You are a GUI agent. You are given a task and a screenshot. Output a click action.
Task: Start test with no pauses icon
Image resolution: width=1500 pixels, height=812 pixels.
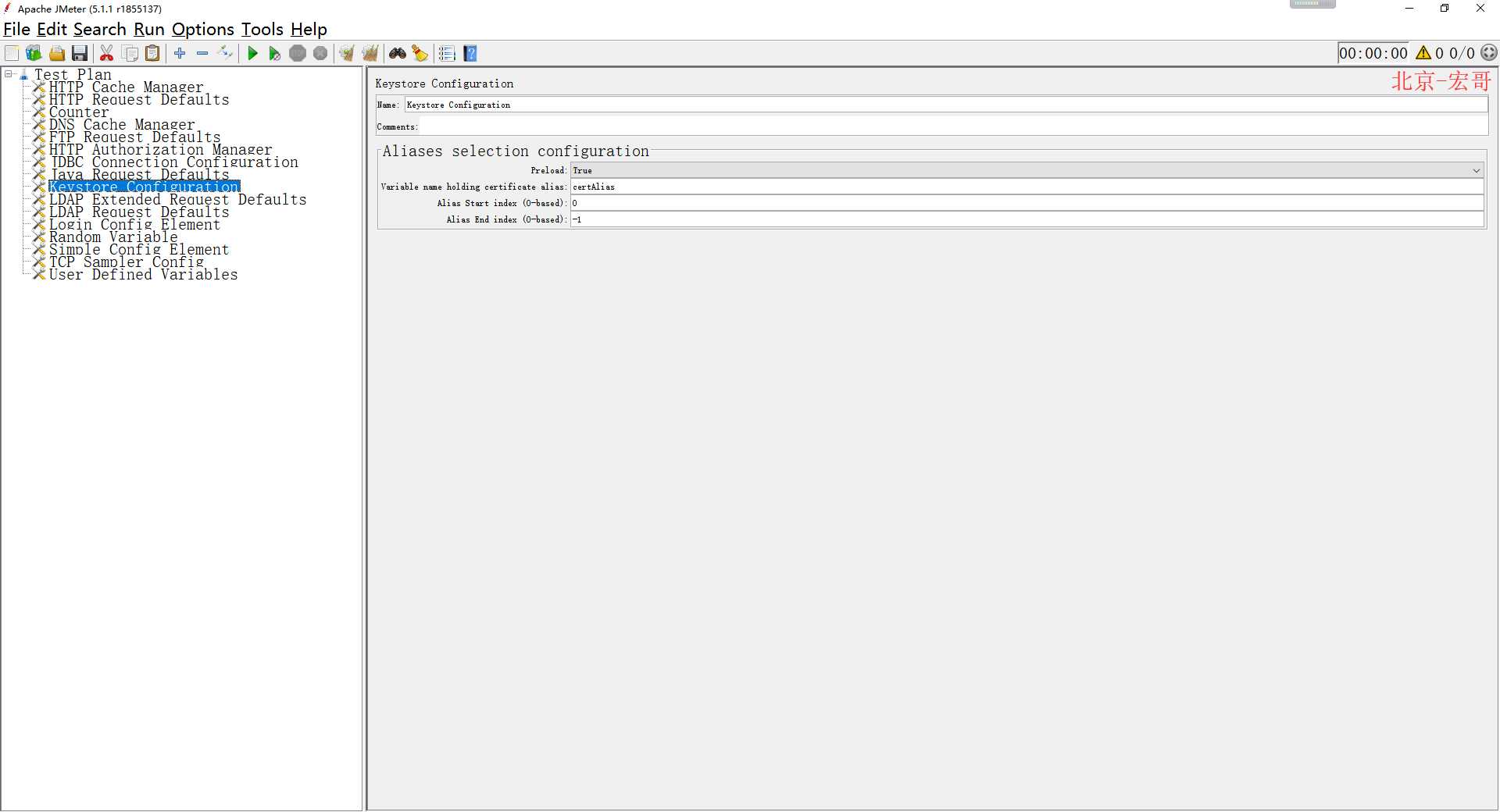pyautogui.click(x=274, y=53)
